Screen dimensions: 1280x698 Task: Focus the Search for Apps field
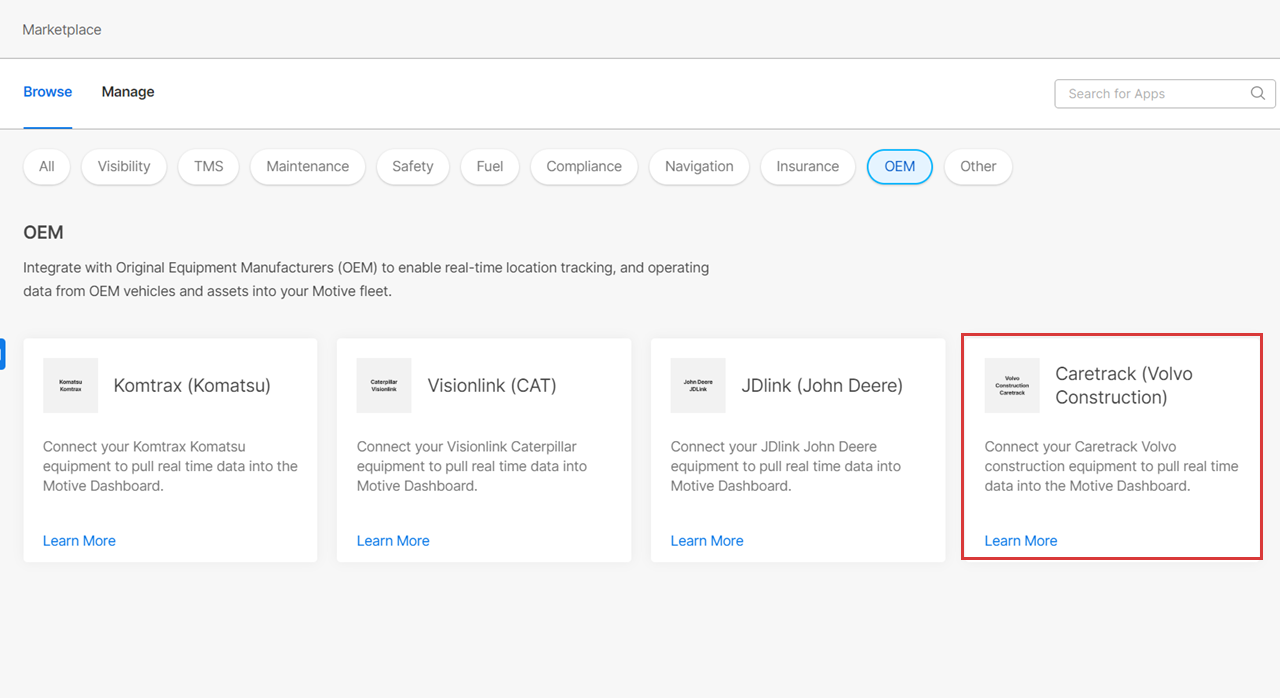(x=1150, y=93)
